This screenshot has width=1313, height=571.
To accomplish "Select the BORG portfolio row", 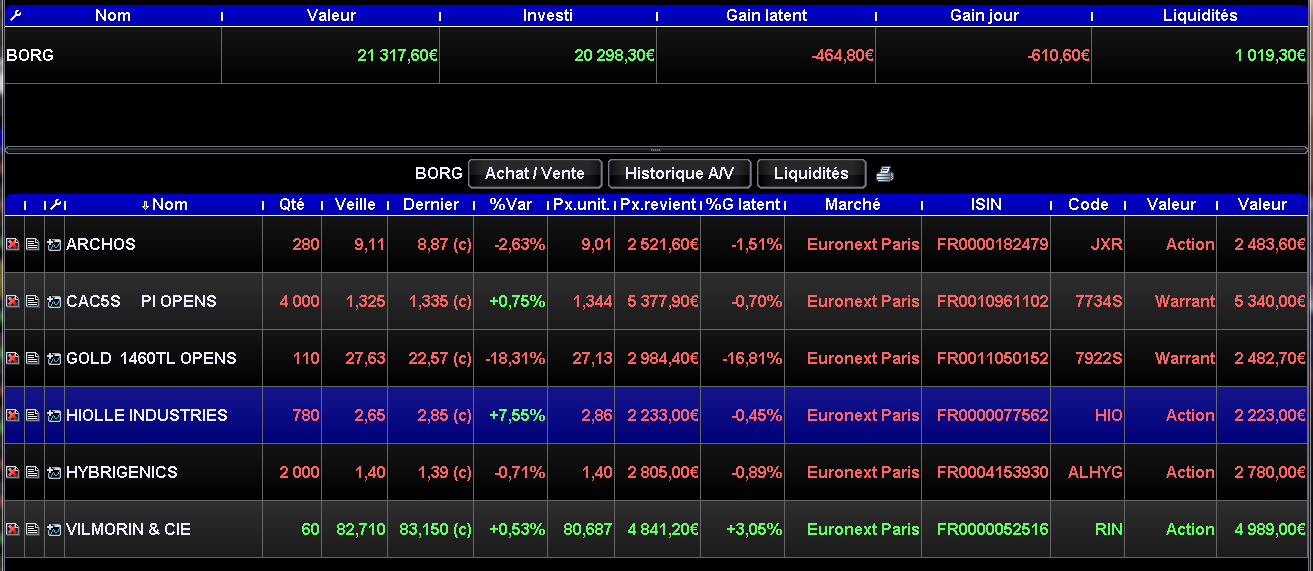I will (656, 56).
